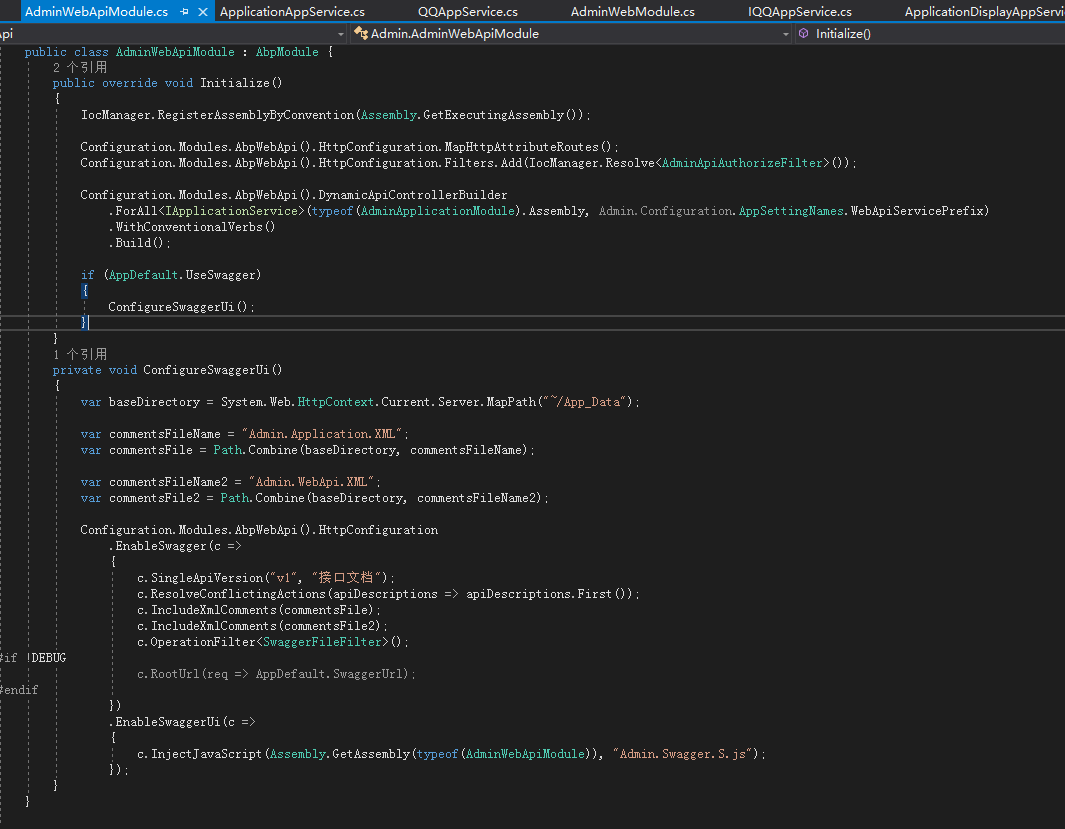
Task: Click the grayed "#if !DEBUG" directive label
Action: click(30, 657)
